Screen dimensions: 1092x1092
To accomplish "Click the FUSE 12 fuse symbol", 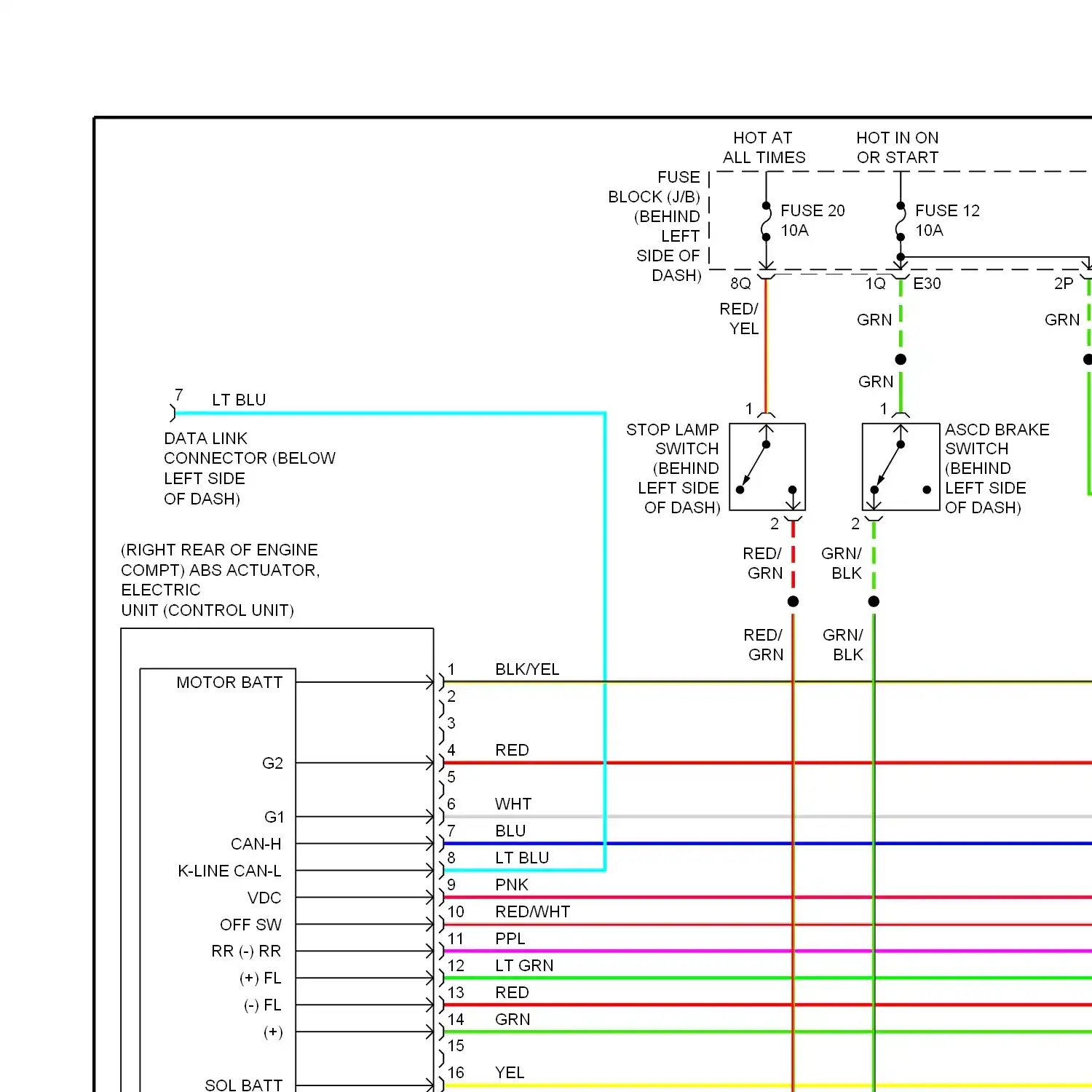I will point(901,221).
